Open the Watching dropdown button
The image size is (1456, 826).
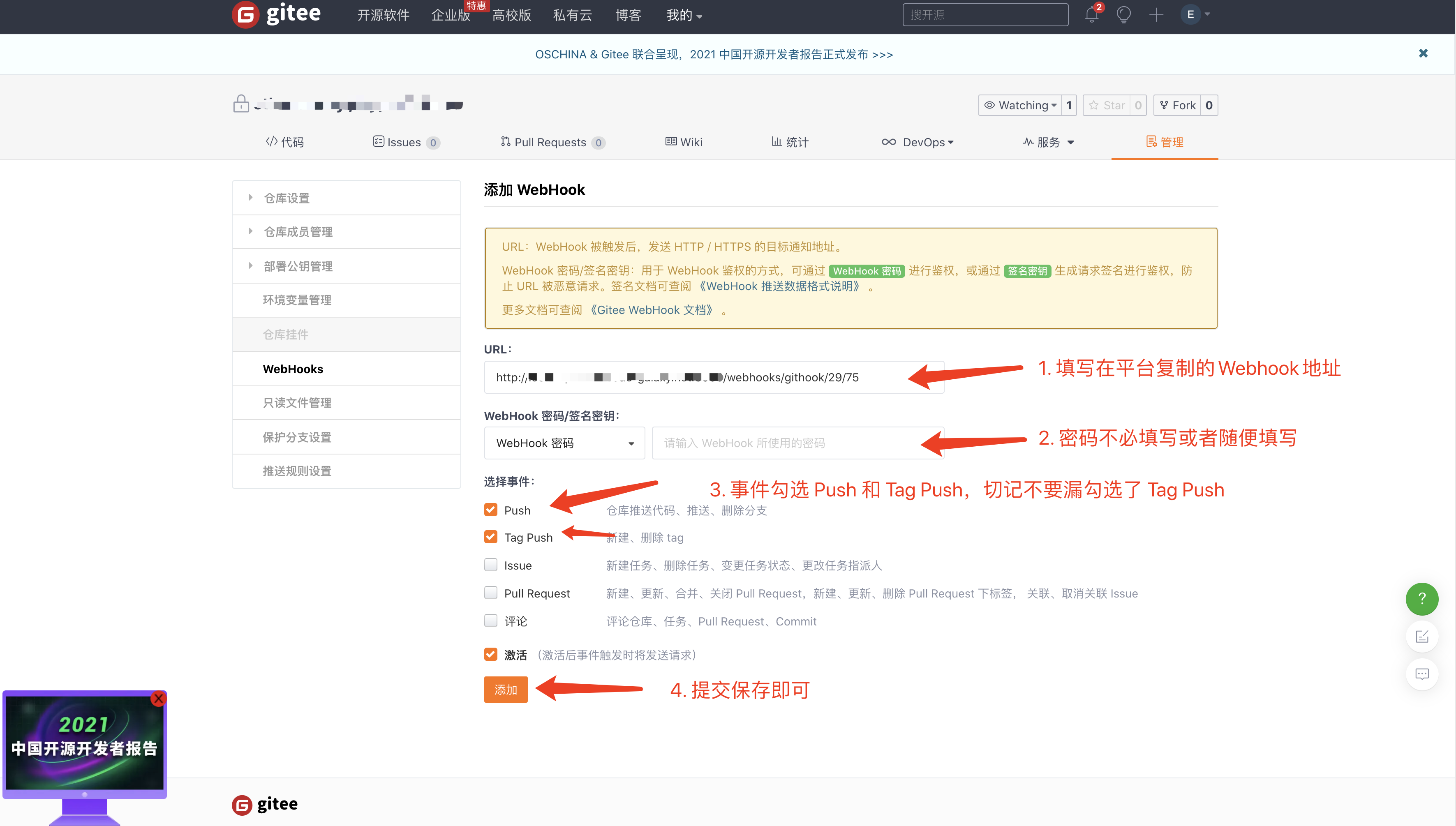[1020, 106]
